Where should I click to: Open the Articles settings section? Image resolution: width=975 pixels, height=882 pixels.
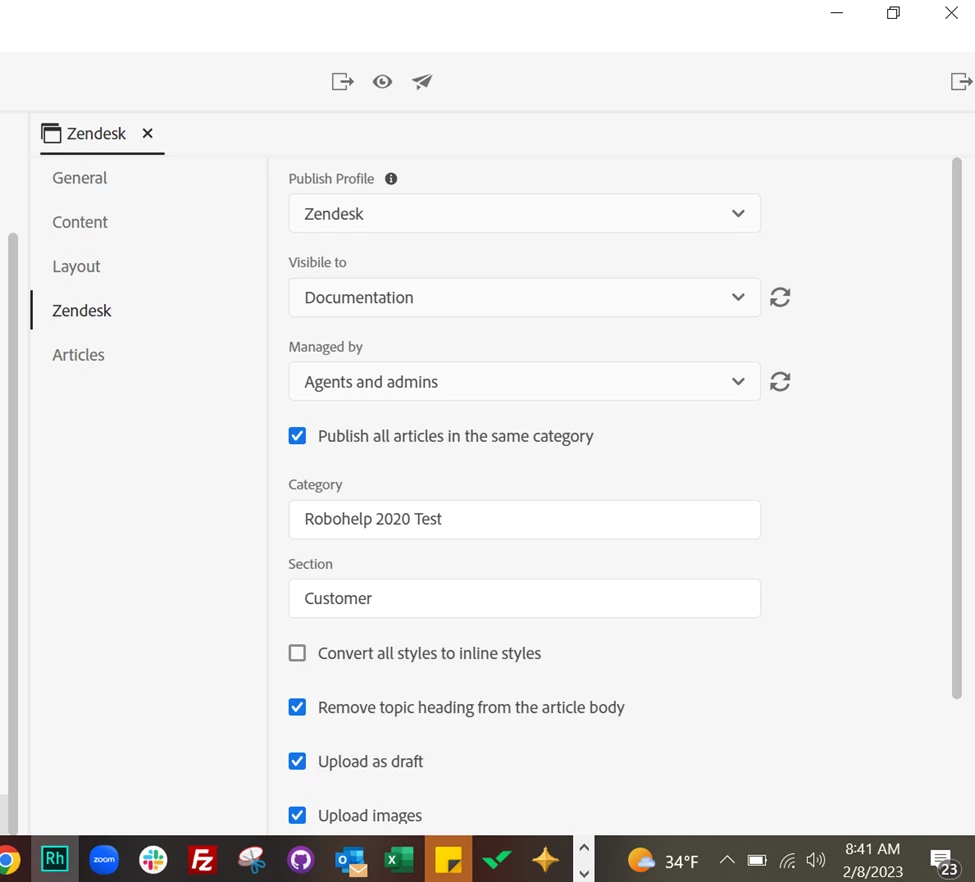[x=78, y=355]
